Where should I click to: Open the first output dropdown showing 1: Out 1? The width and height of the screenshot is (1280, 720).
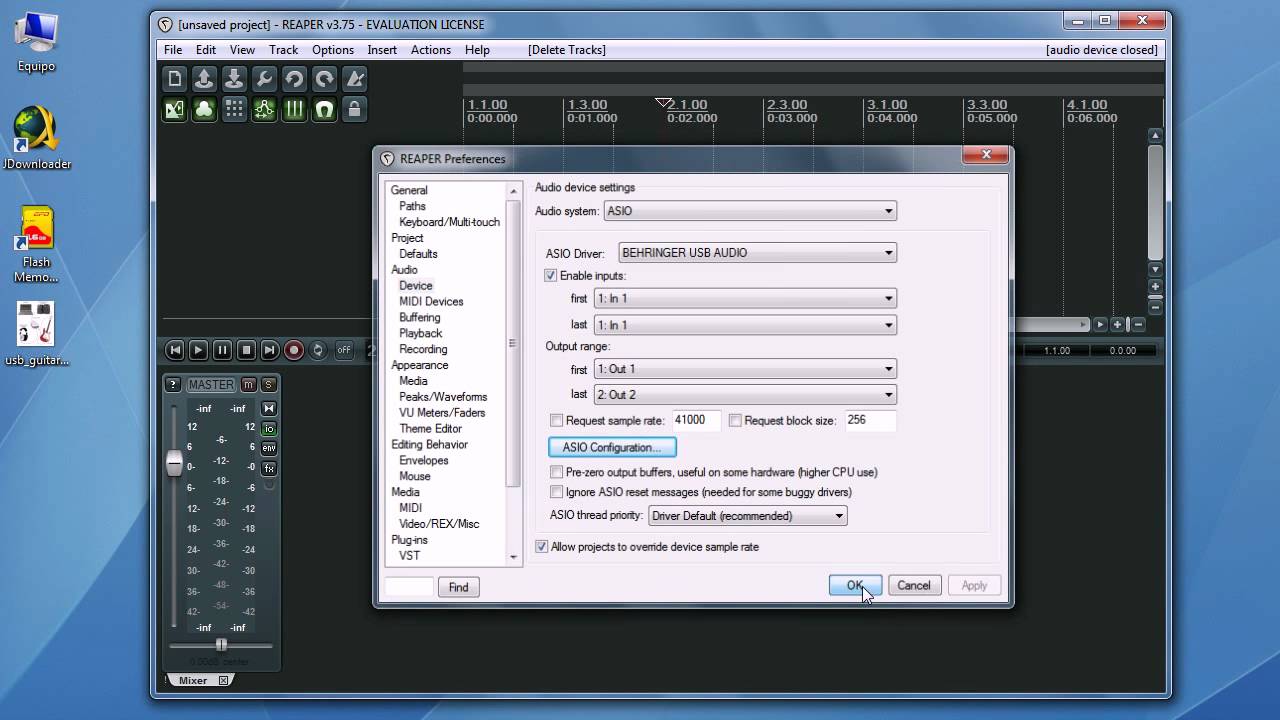pyautogui.click(x=745, y=369)
